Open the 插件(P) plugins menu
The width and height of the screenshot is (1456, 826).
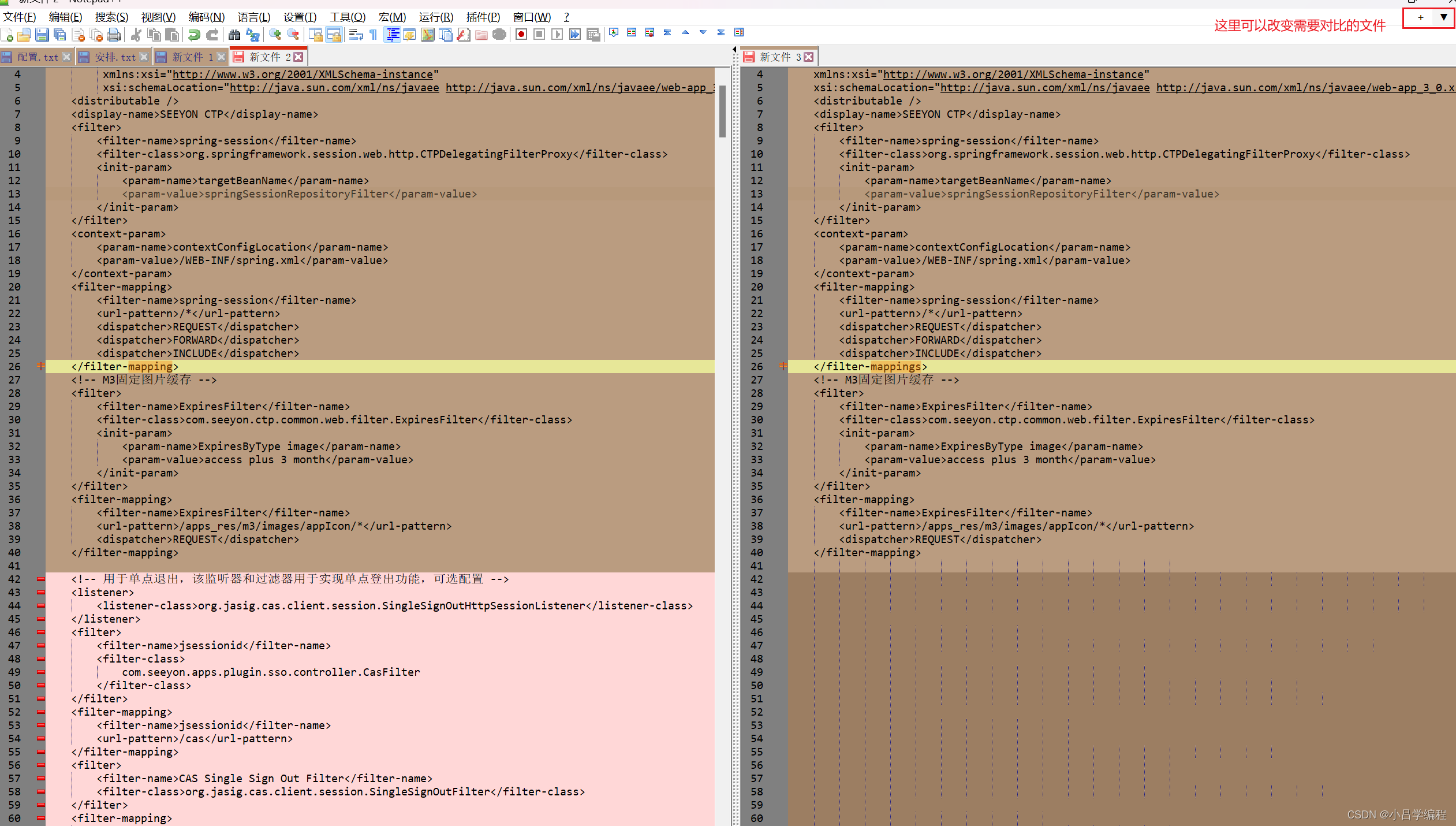pos(483,17)
